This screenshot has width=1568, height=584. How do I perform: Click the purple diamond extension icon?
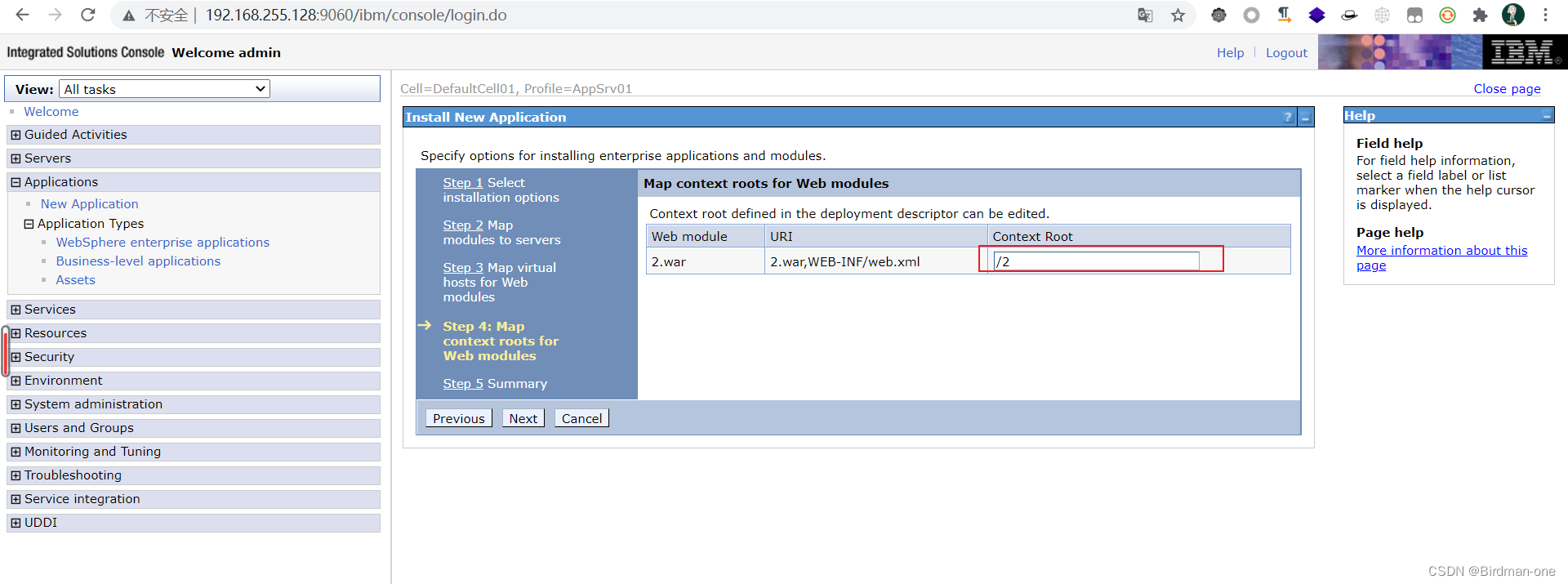pyautogui.click(x=1316, y=15)
